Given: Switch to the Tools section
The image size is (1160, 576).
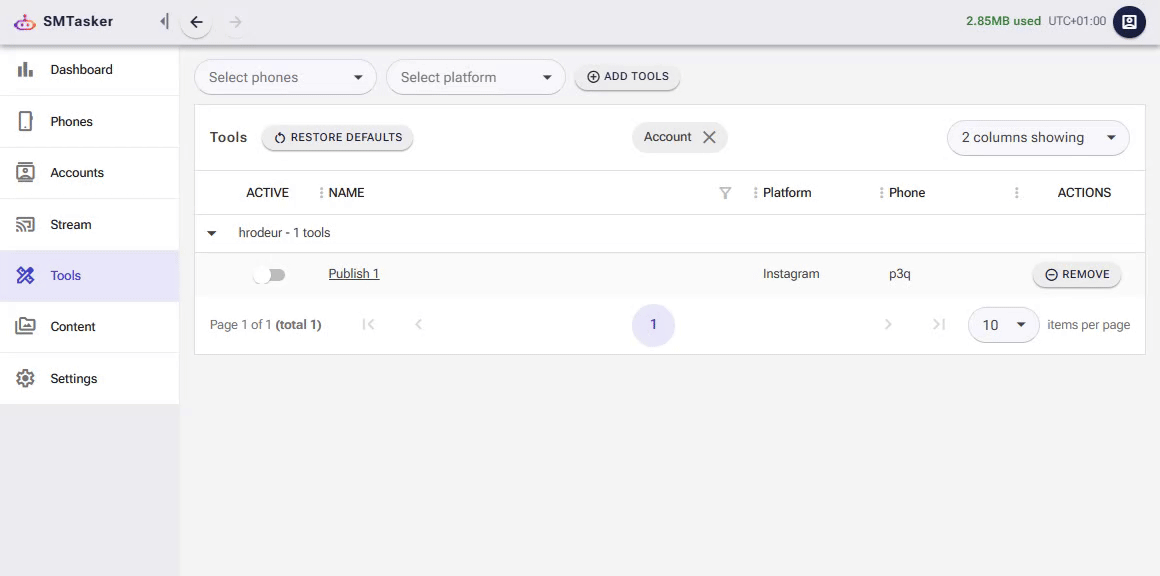Looking at the screenshot, I should pyautogui.click(x=25, y=275).
